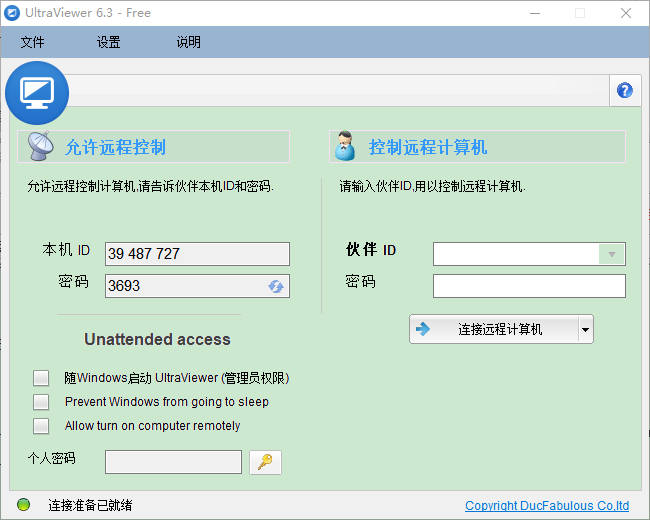The height and width of the screenshot is (520, 650).
Task: Open the 文件 menu
Action: pyautogui.click(x=32, y=42)
